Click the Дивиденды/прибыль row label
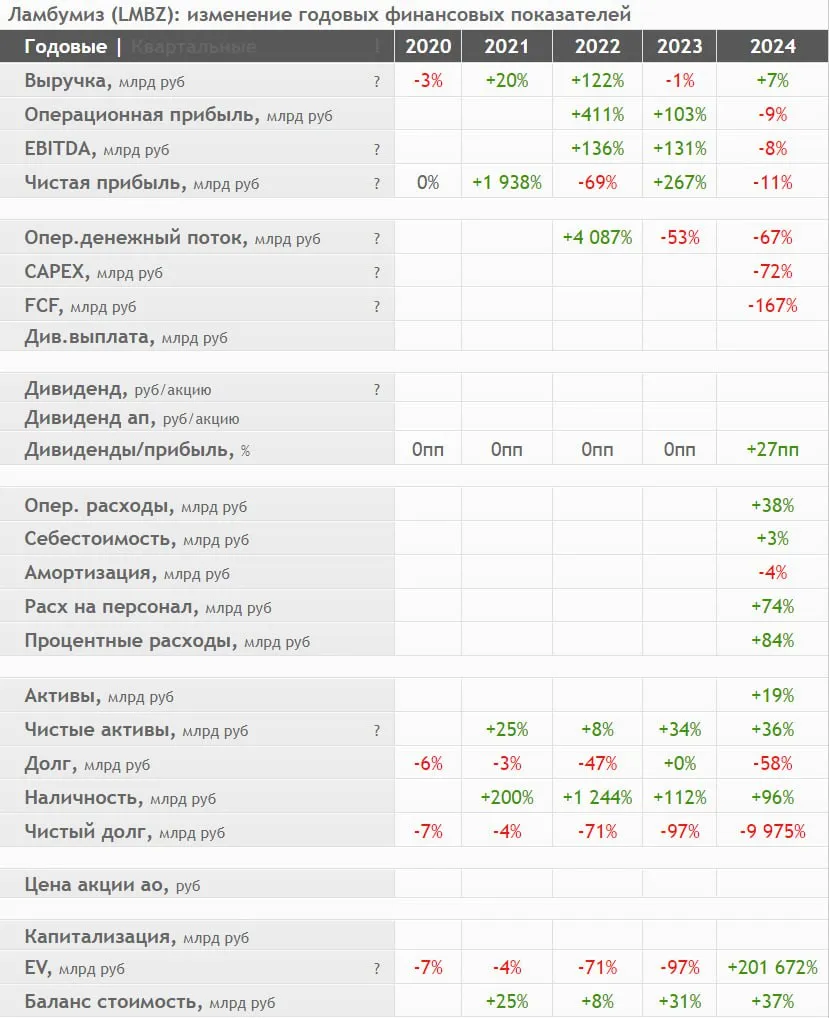The width and height of the screenshot is (829, 1018). coord(127,450)
